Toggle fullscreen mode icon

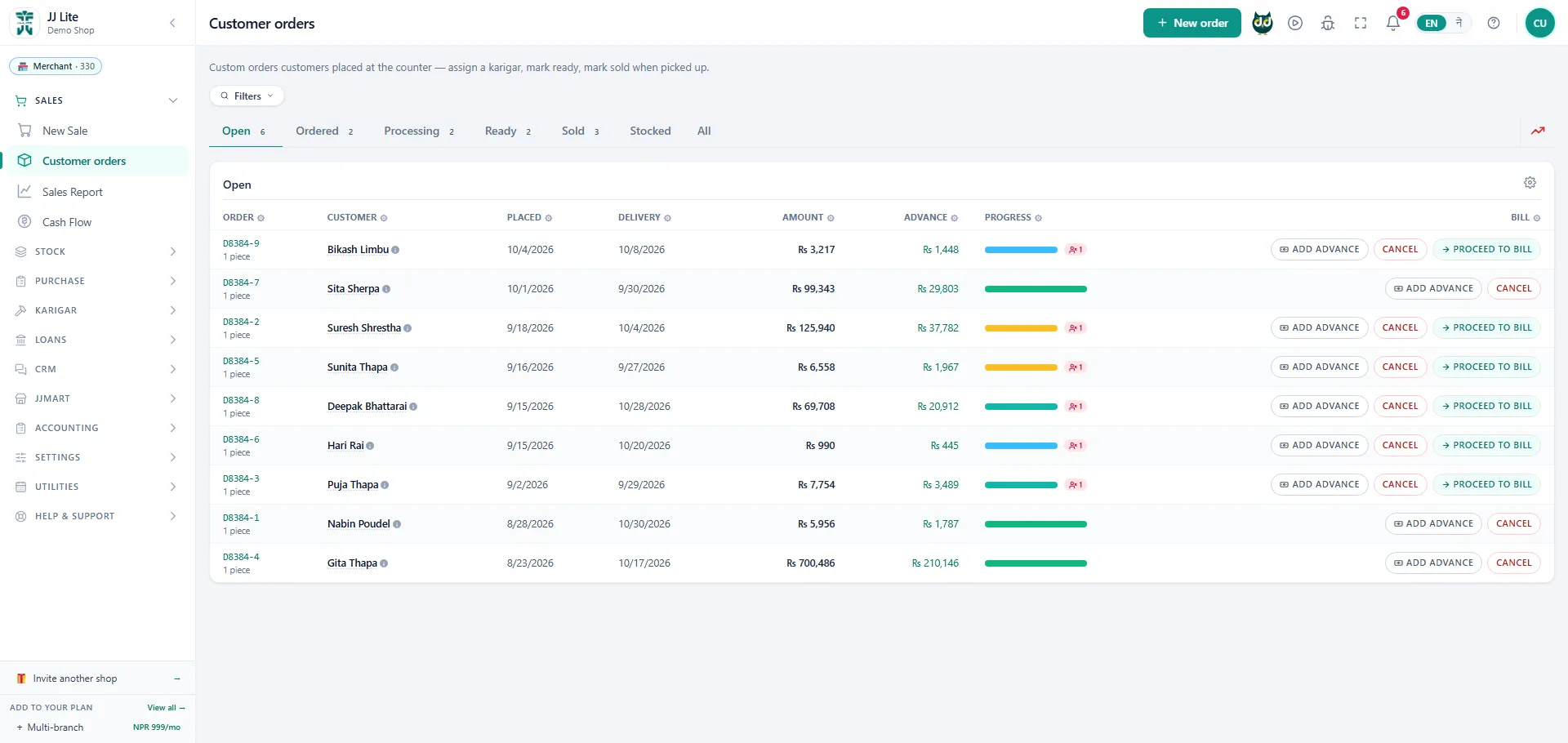1361,23
